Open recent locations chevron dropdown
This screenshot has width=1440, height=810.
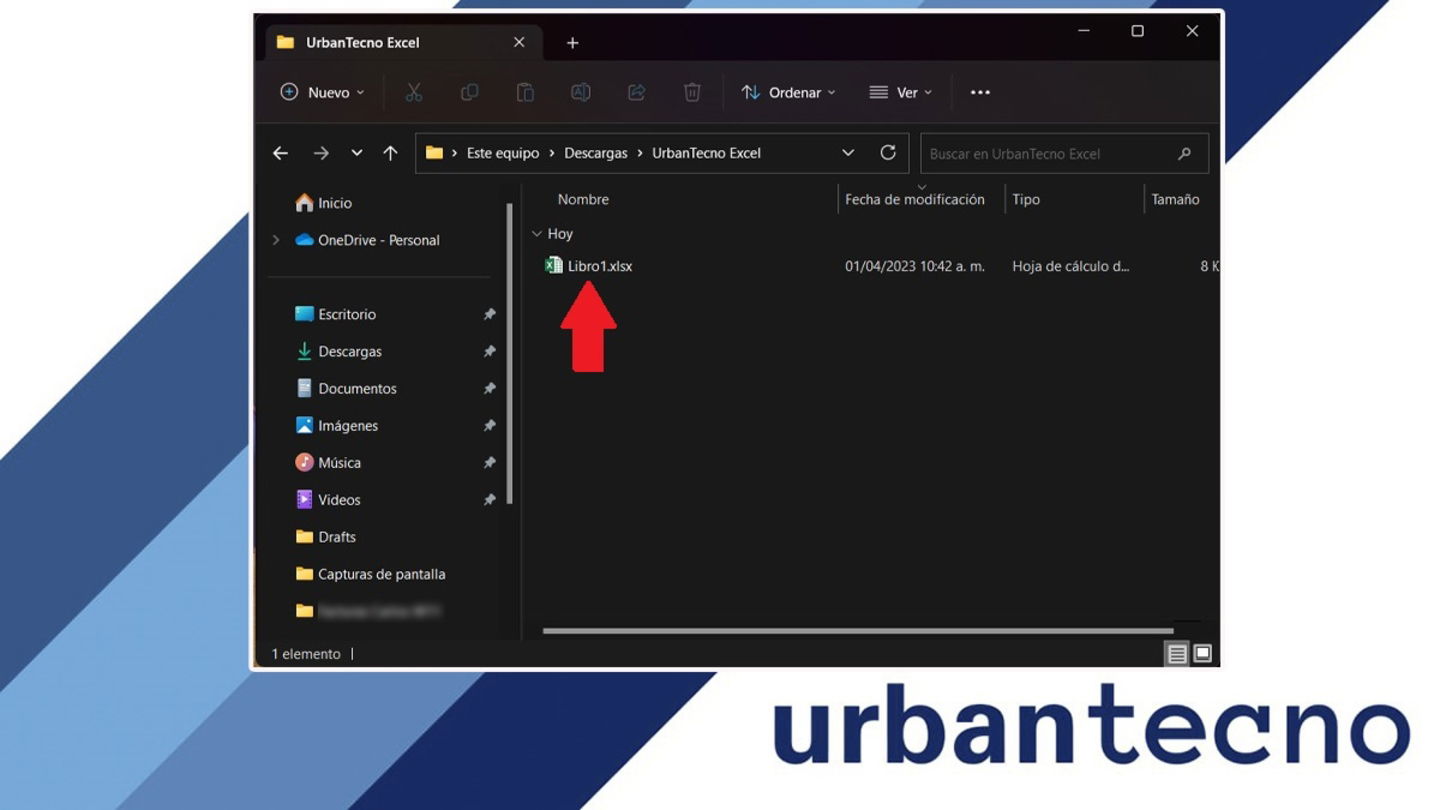pos(356,153)
